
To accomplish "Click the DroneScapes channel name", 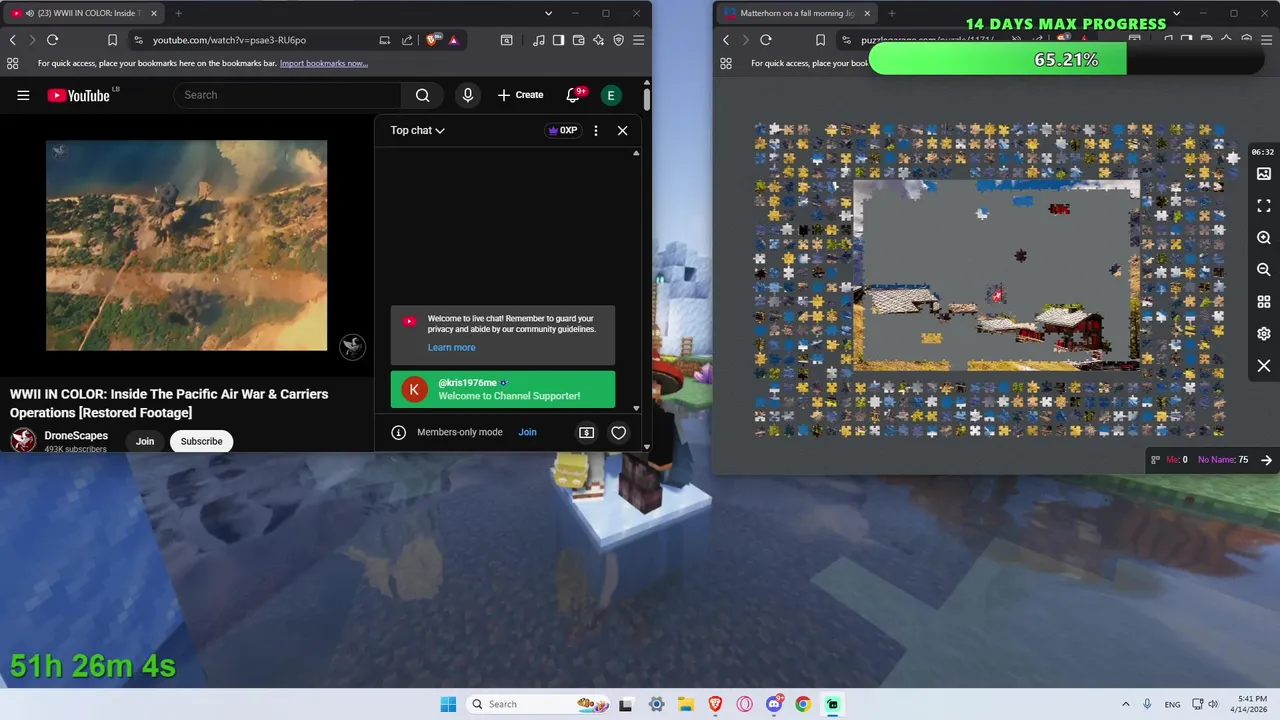I will (76, 436).
